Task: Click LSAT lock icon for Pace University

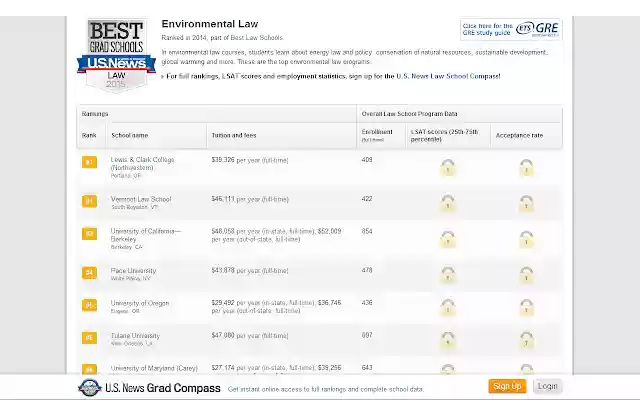Action: 448,275
